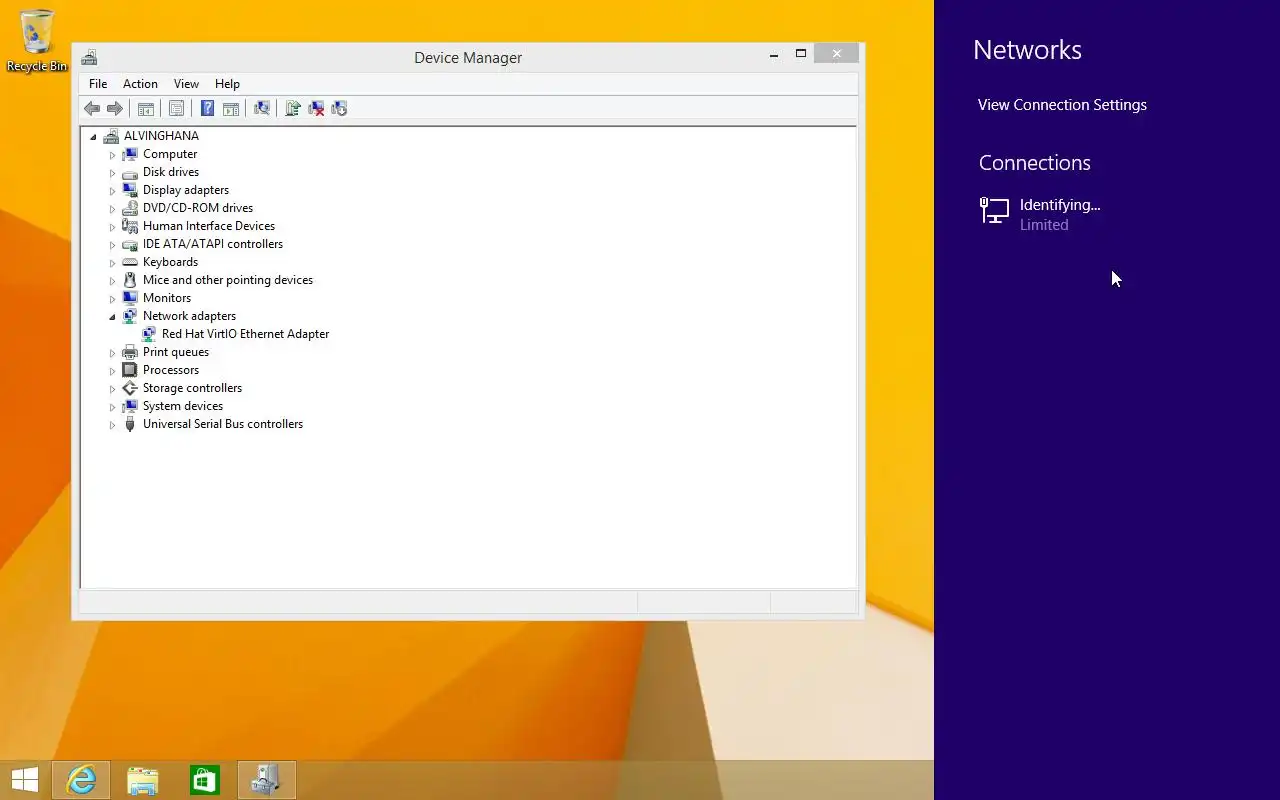Select the Display adapters label
The image size is (1280, 800).
click(186, 190)
